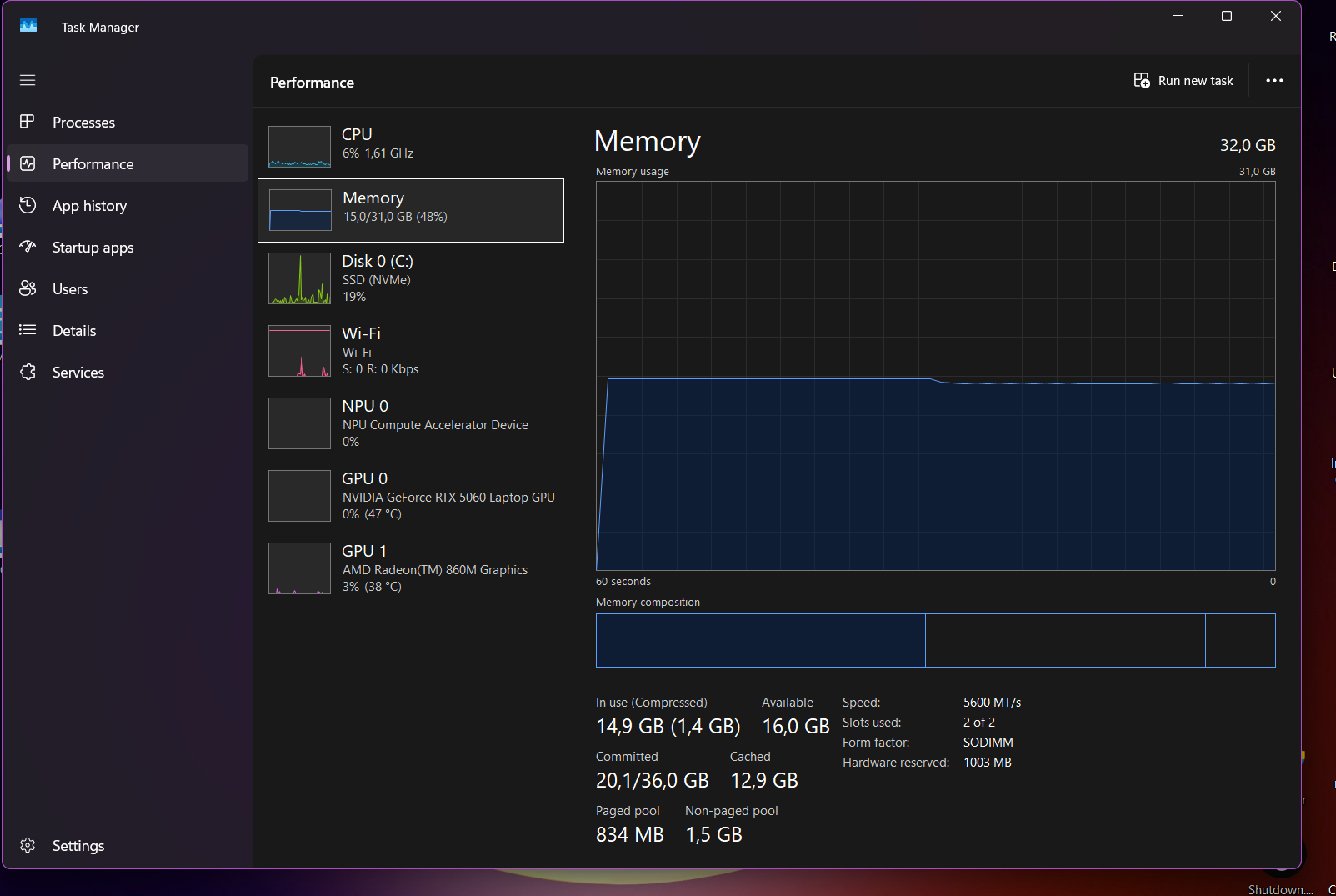
Task: Click the AMD Radeon(TM) 860M Graphics text
Action: 435,570
